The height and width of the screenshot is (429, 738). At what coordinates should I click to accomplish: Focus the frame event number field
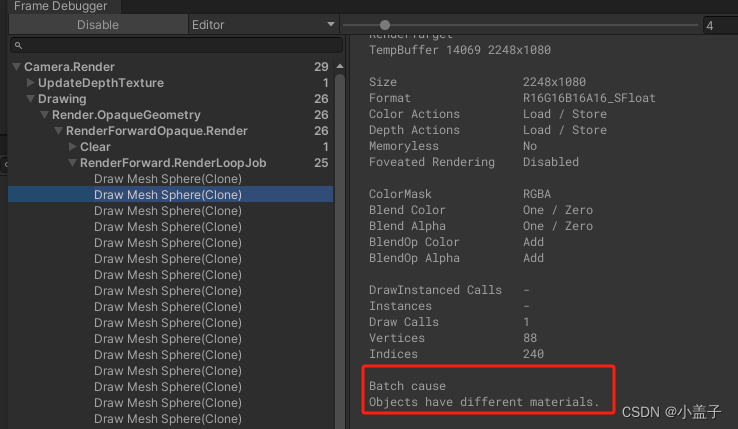(x=720, y=25)
